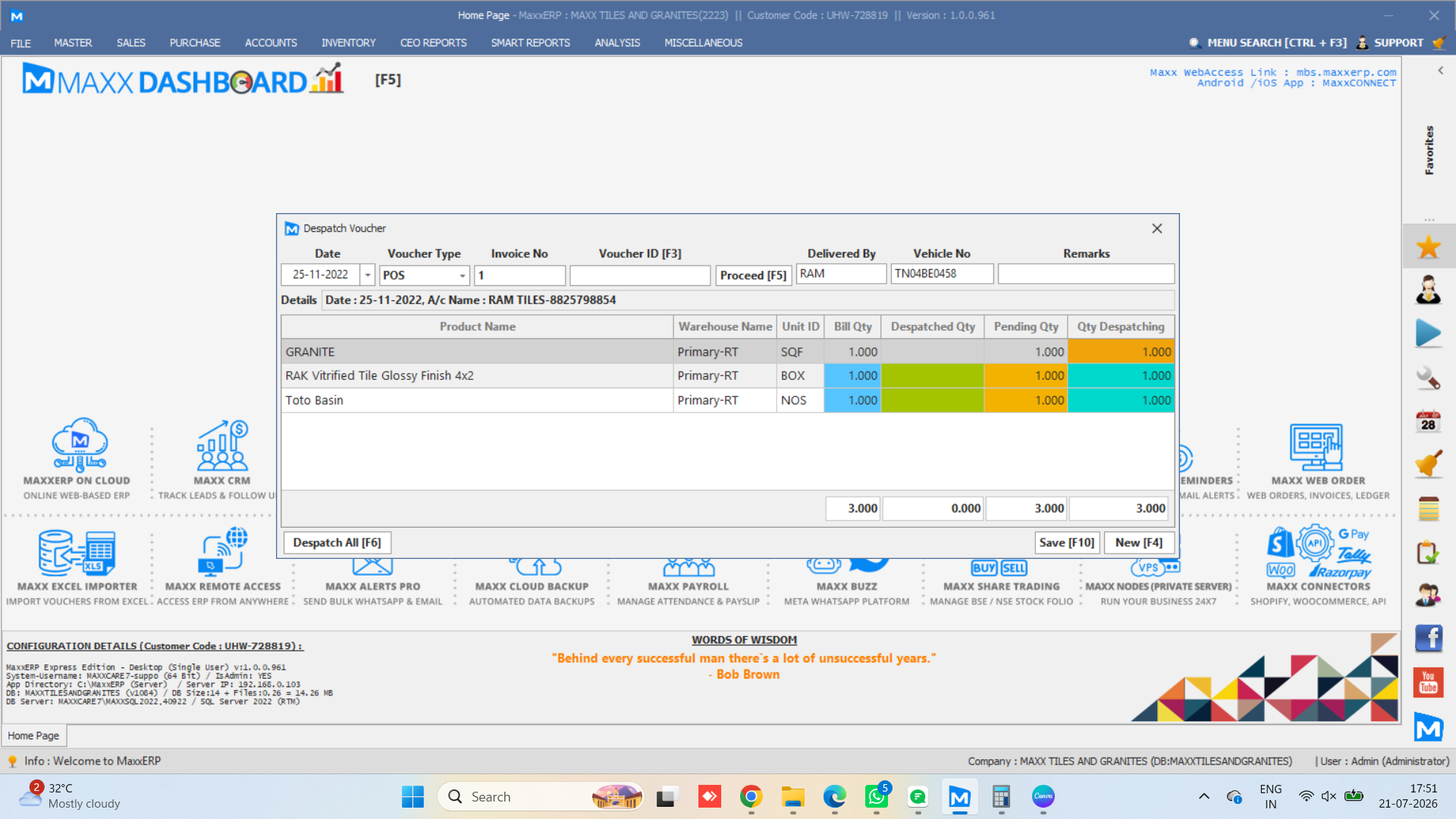Open the MISCELLANEOUS menu
1456x819 pixels.
point(703,43)
